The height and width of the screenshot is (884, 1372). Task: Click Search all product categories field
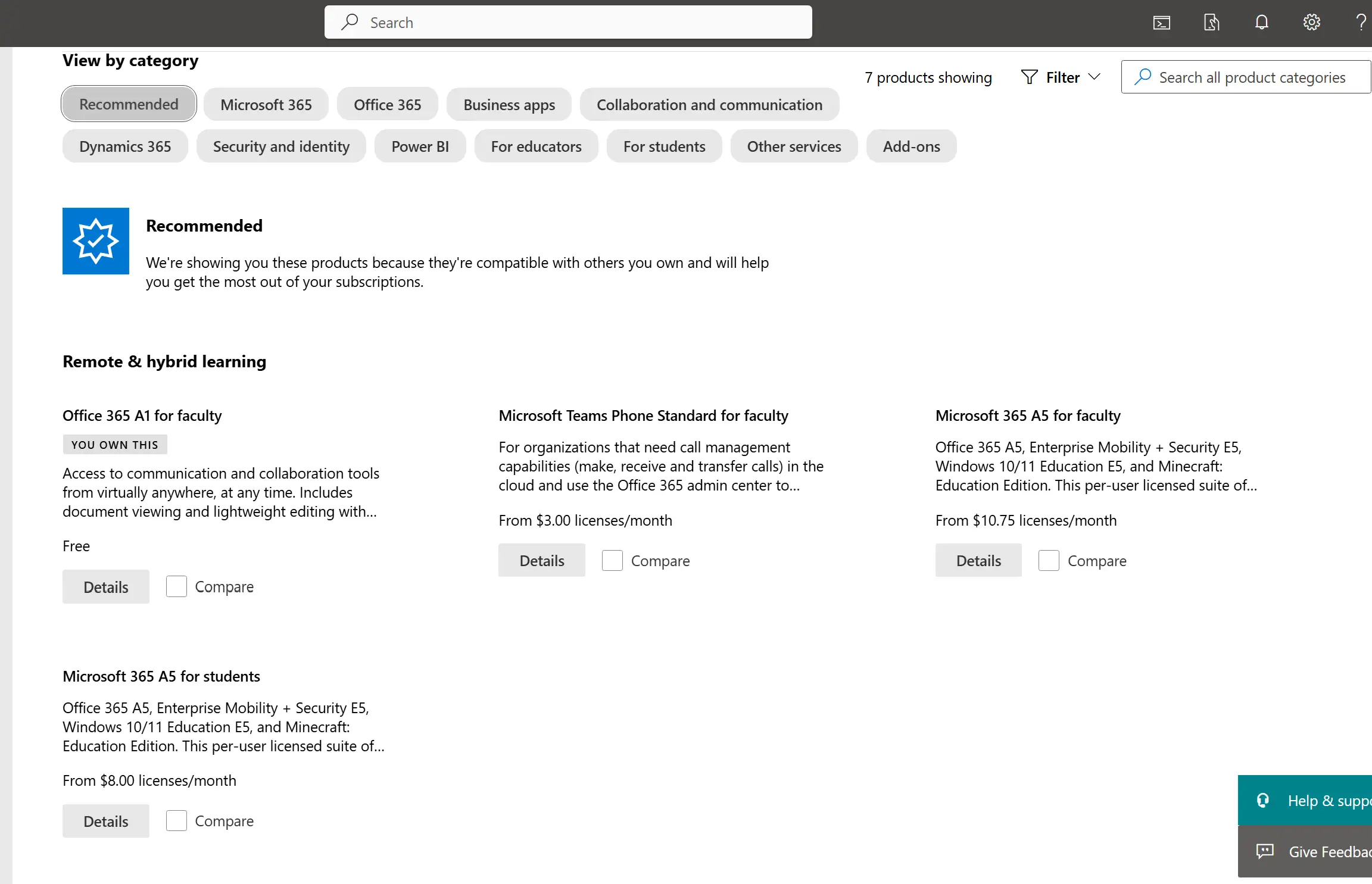point(1246,77)
